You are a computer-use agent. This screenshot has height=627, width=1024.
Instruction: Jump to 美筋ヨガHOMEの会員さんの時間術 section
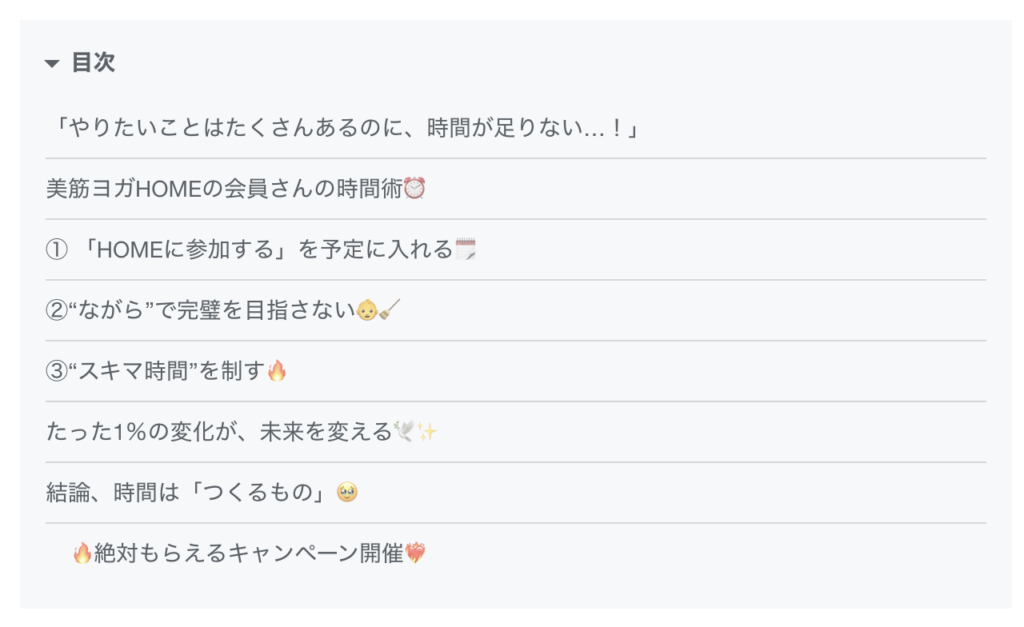point(224,188)
